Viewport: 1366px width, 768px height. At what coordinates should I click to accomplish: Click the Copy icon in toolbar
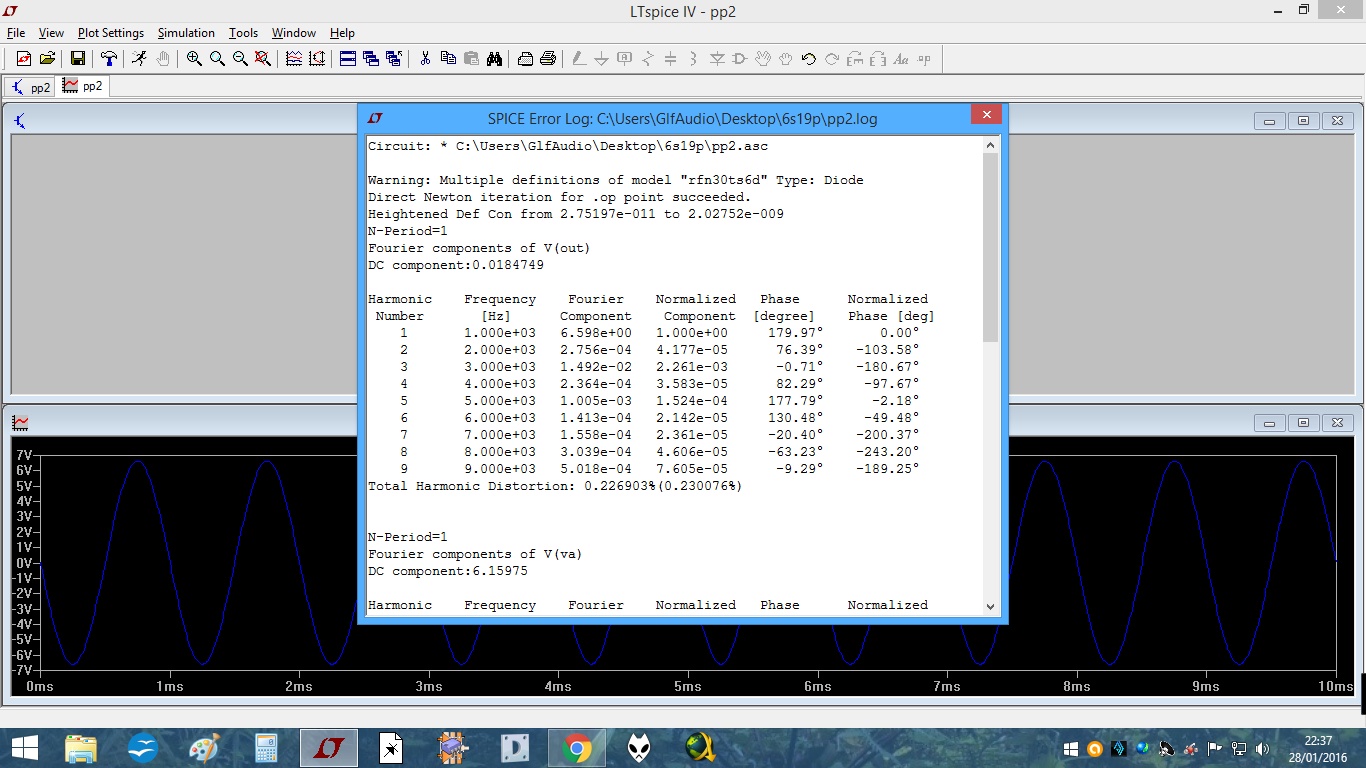tap(448, 59)
